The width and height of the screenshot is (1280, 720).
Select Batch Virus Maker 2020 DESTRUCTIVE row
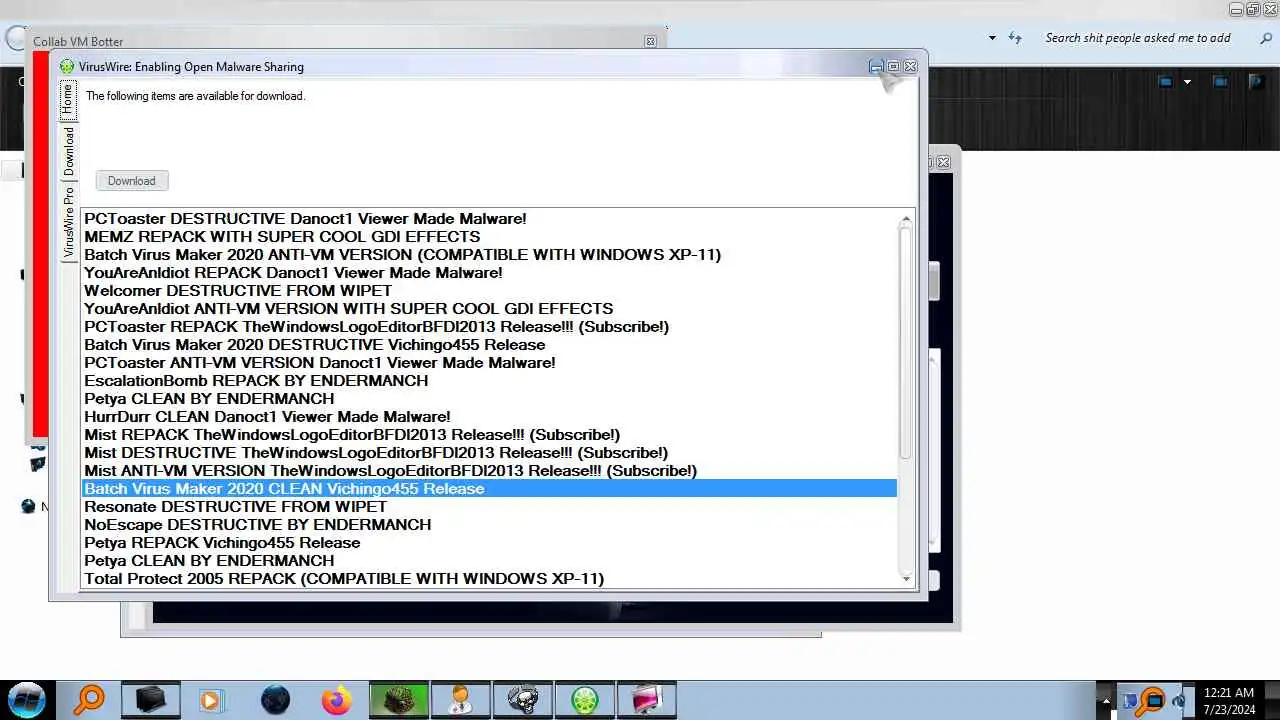(x=490, y=345)
